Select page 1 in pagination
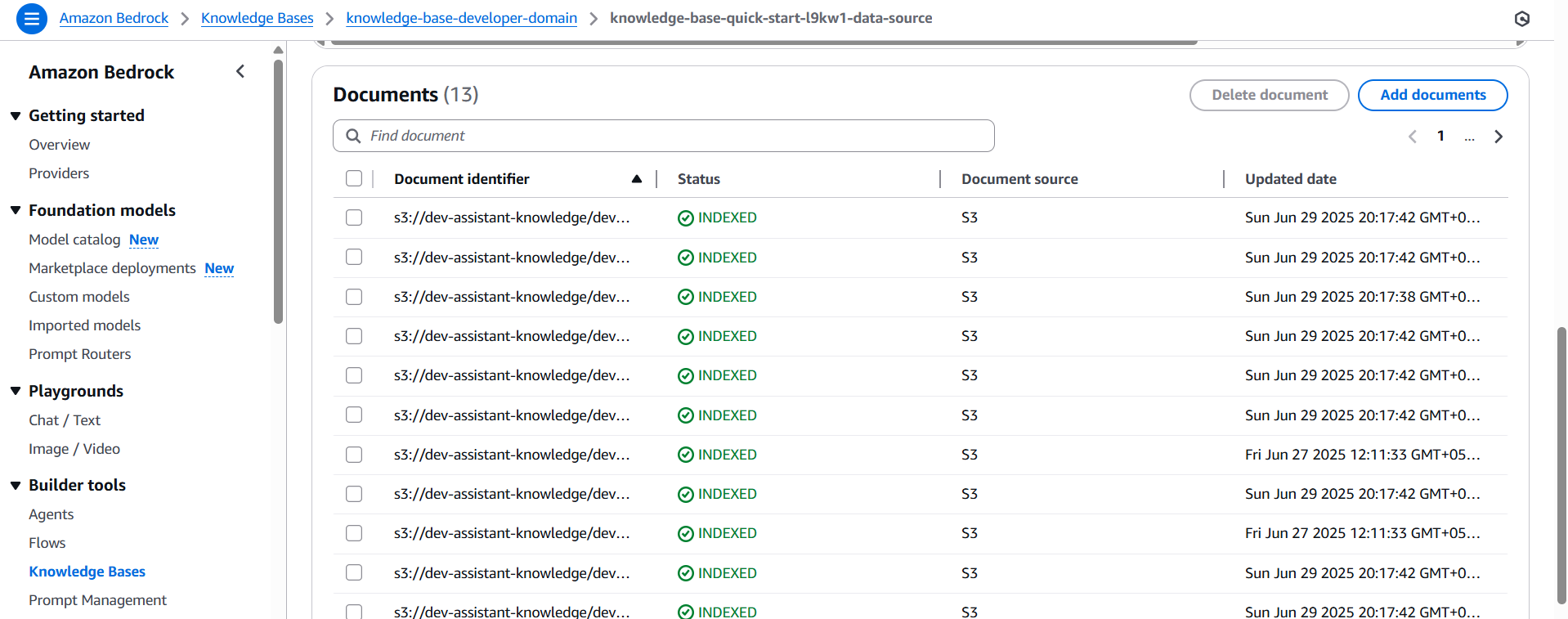Viewport: 1568px width, 619px height. pos(1440,136)
